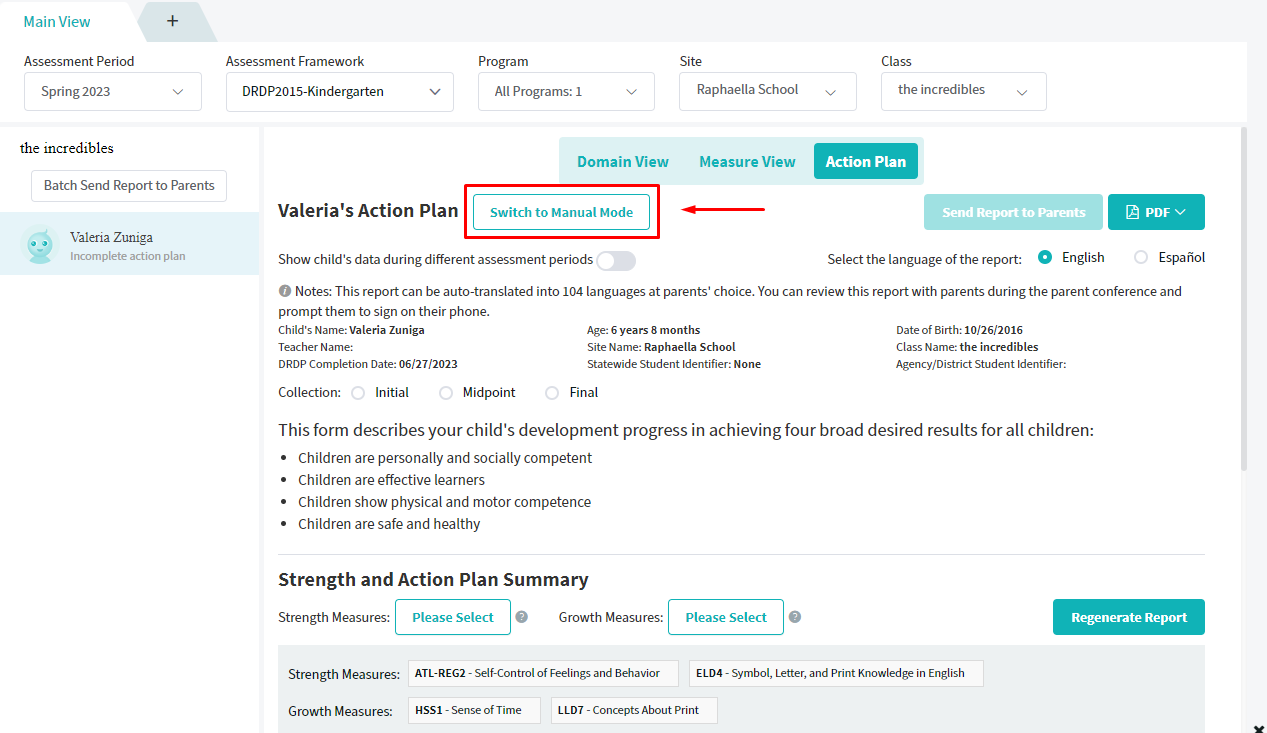Select Español report language

pos(1141,257)
